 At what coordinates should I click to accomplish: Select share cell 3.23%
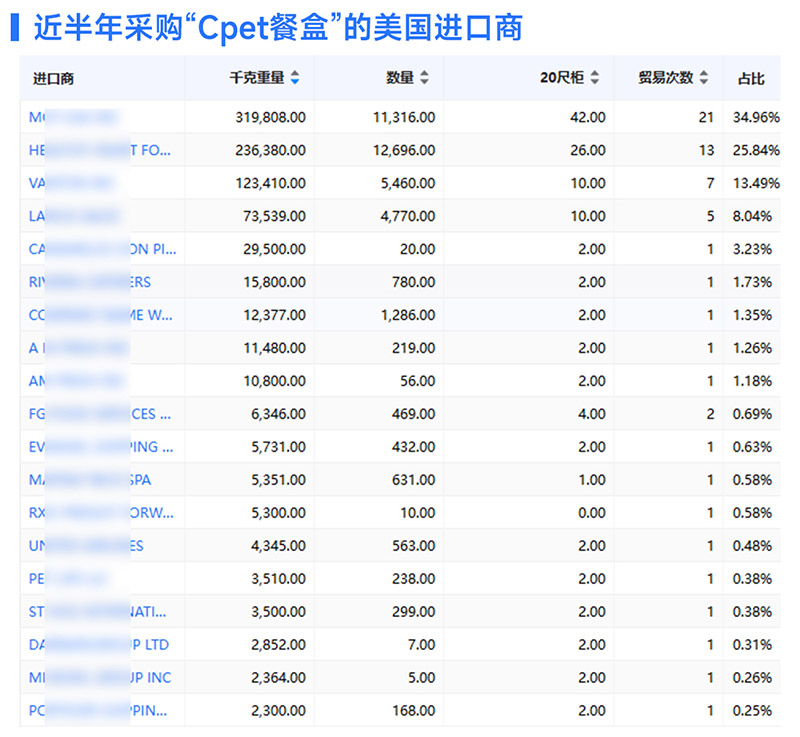pyautogui.click(x=753, y=249)
